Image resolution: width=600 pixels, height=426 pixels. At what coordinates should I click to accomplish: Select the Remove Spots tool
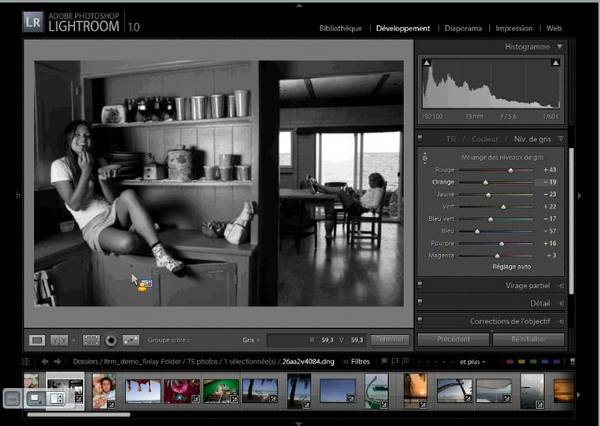pos(131,340)
